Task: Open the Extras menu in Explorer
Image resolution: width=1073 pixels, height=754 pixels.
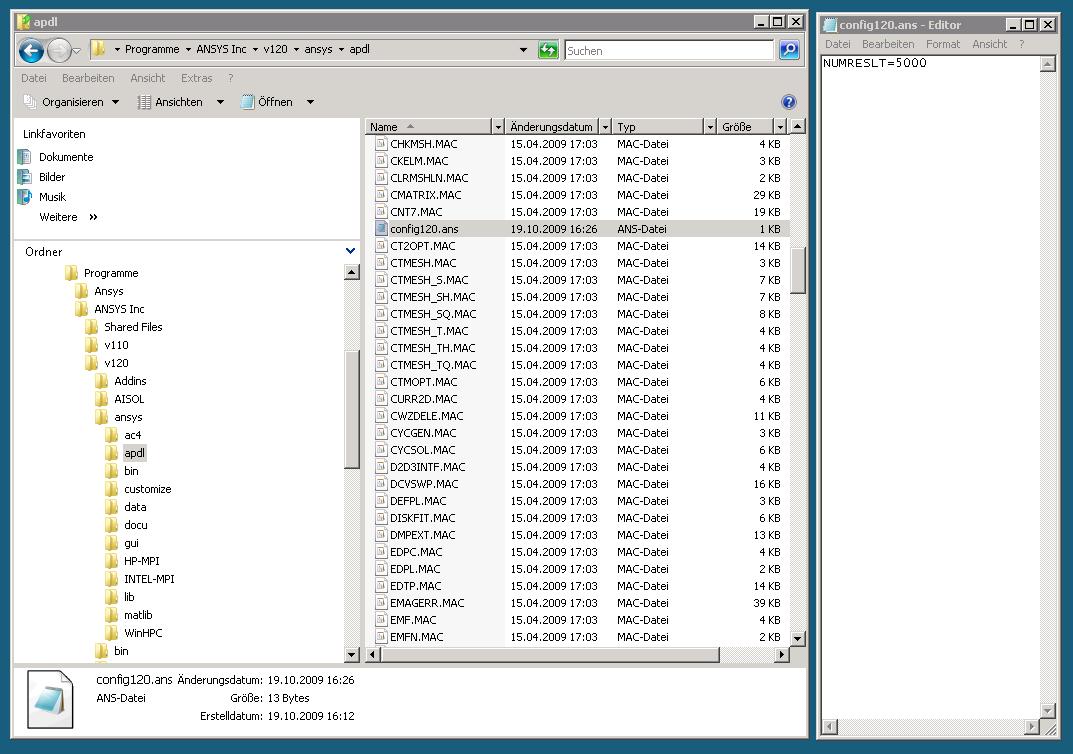Action: pyautogui.click(x=196, y=78)
